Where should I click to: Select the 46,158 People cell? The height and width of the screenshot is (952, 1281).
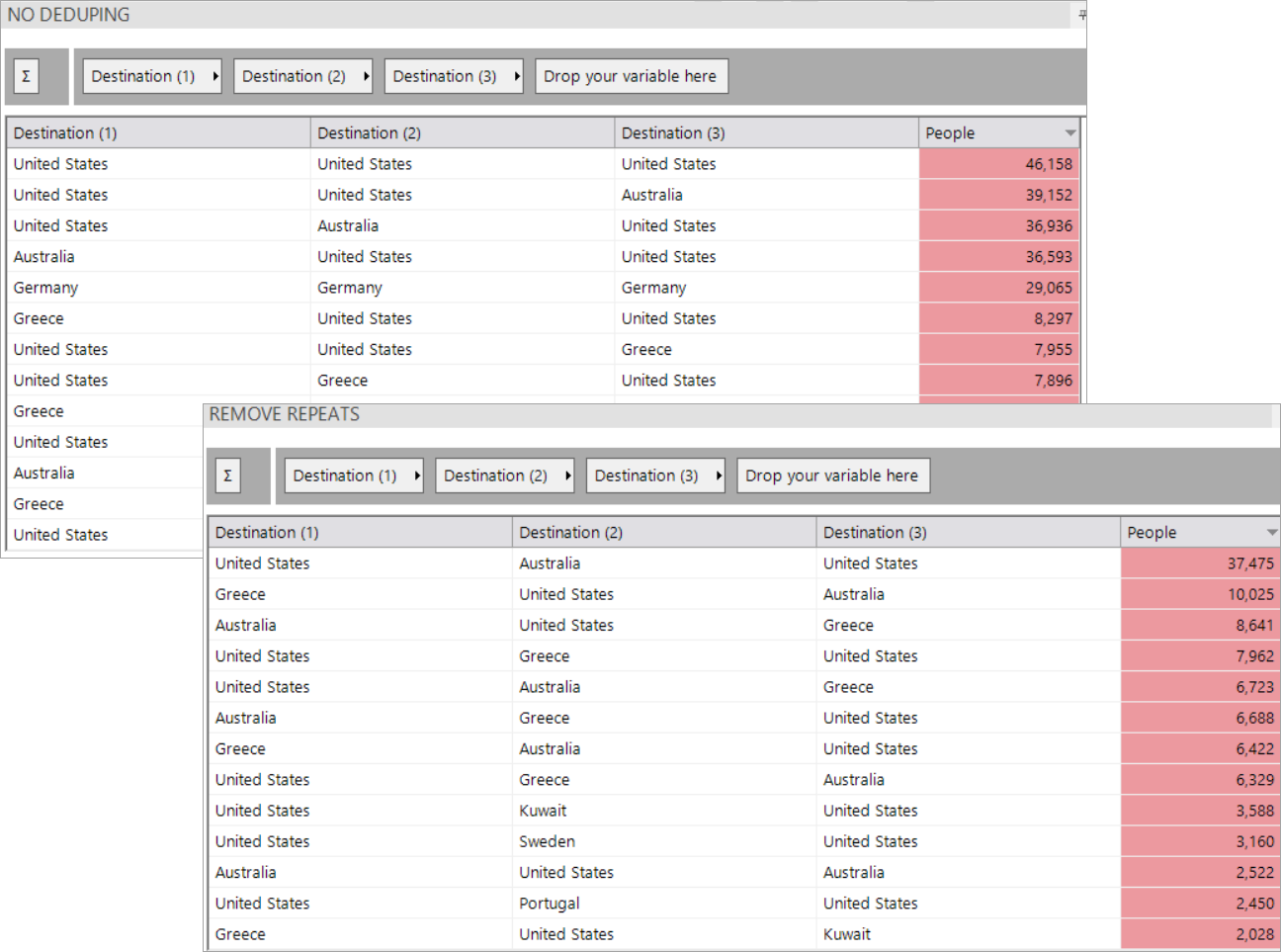pos(999,164)
